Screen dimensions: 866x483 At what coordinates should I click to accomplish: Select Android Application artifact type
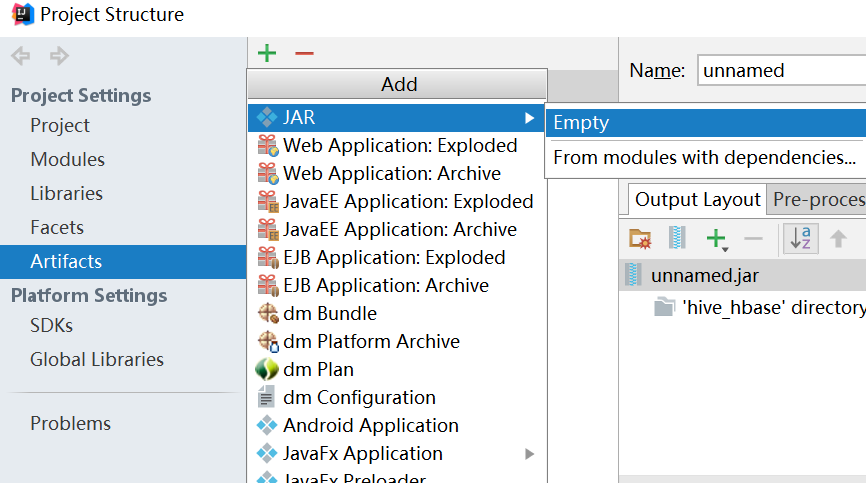pos(396,426)
